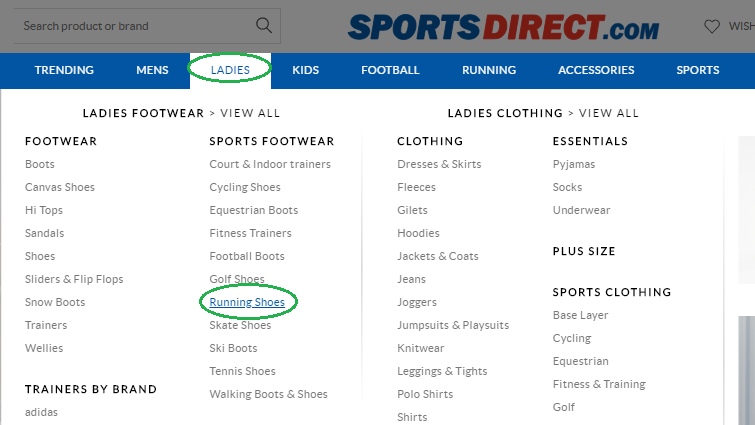Open the Trainers category
The height and width of the screenshot is (425, 755).
point(46,325)
